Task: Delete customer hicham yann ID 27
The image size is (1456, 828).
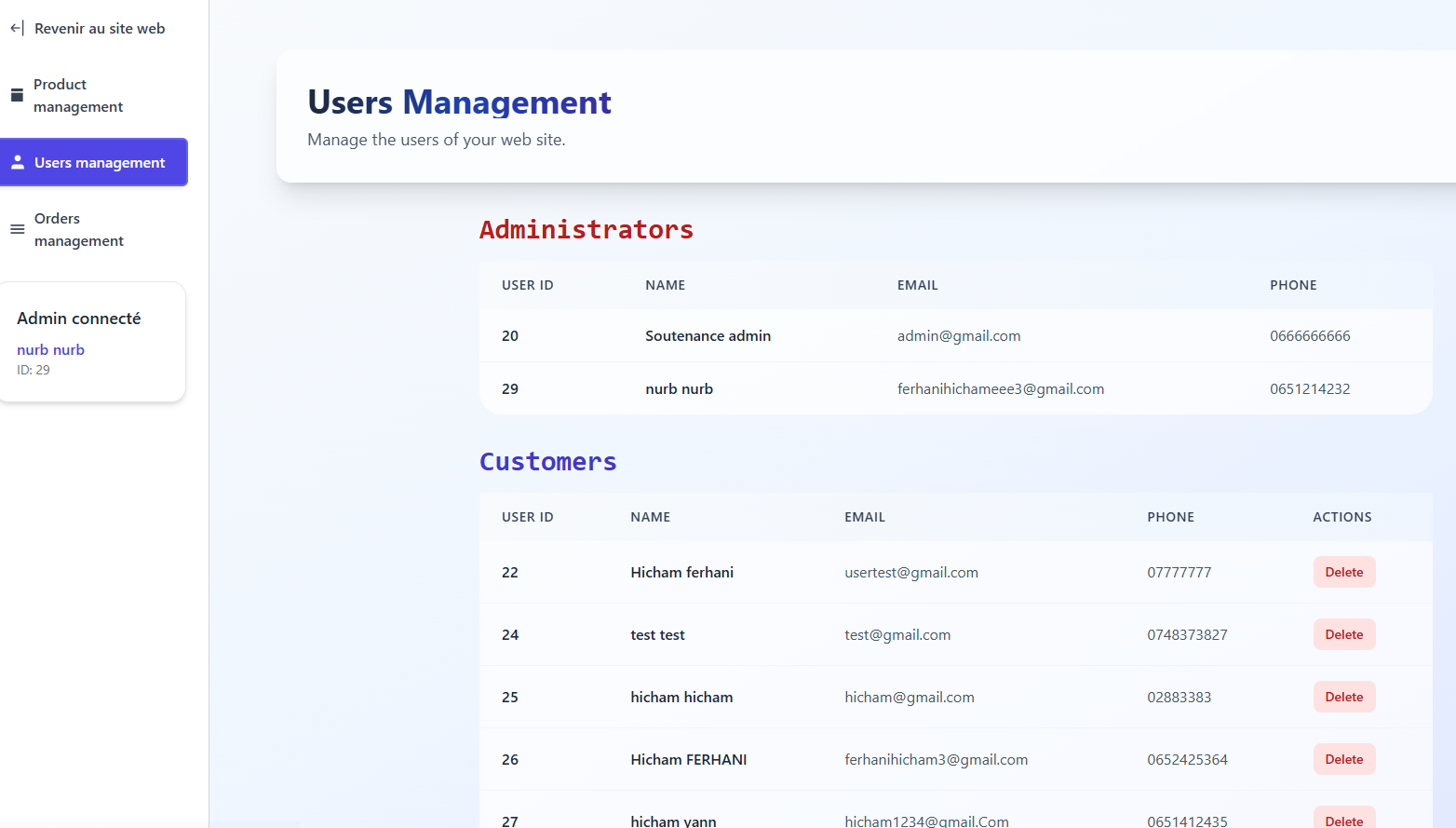Action: click(x=1343, y=819)
